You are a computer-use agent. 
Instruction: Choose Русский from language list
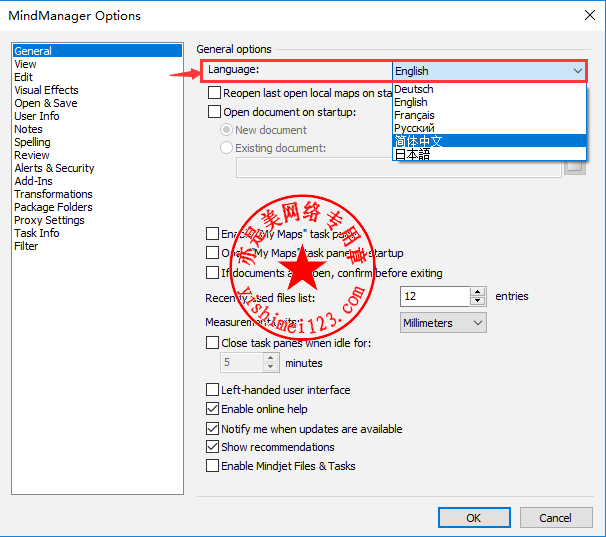(489, 128)
